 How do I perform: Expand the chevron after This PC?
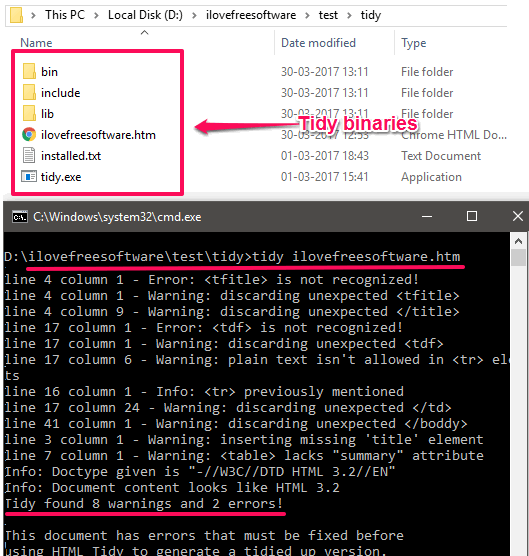point(96,15)
